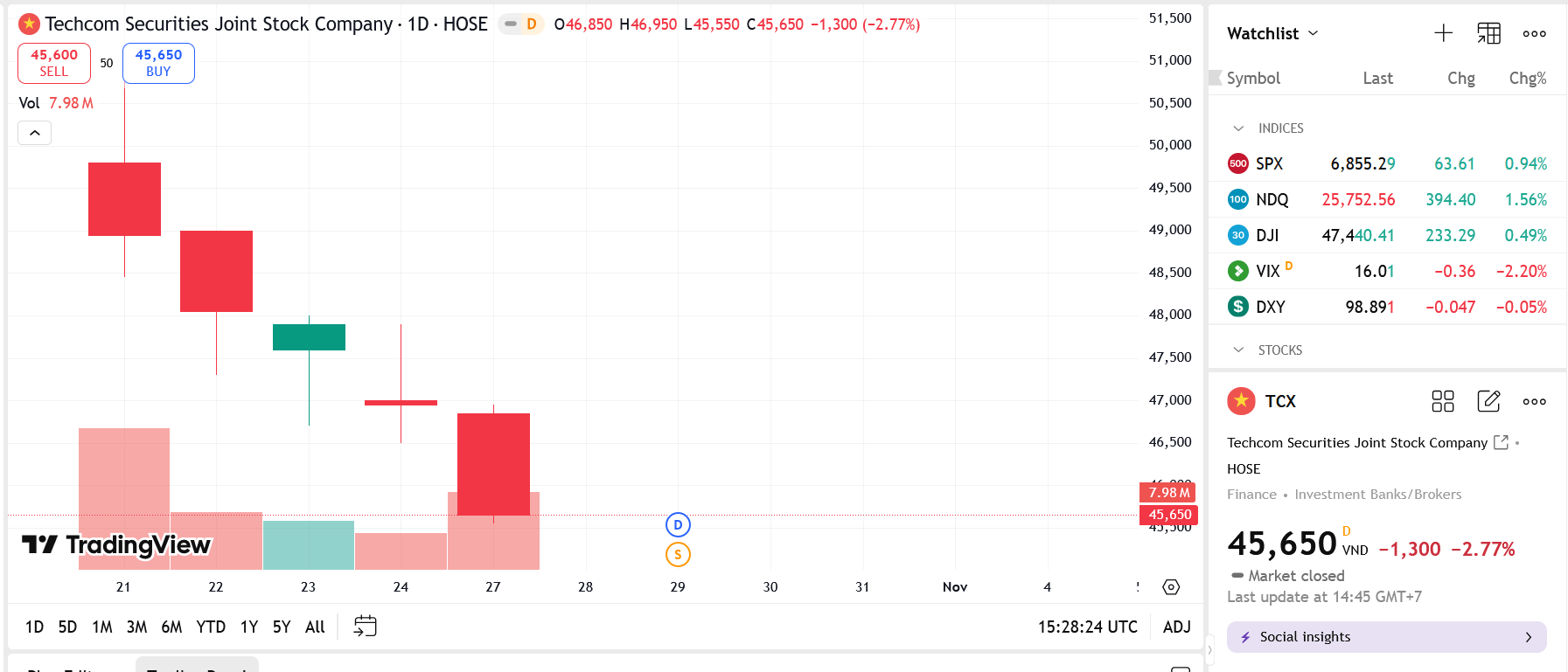The width and height of the screenshot is (1568, 672).
Task: Collapse the volume indicator legend
Action: [35, 133]
